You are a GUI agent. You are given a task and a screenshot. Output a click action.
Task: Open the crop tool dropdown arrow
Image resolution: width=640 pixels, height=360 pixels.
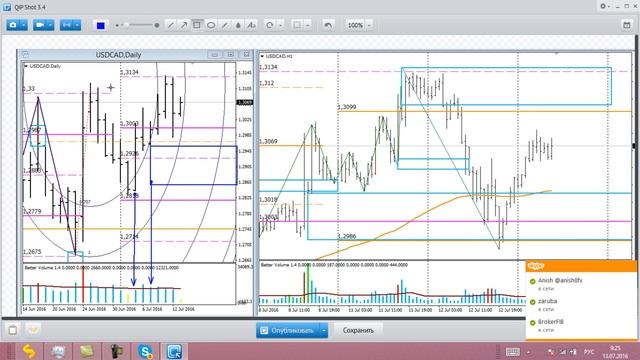tap(308, 25)
